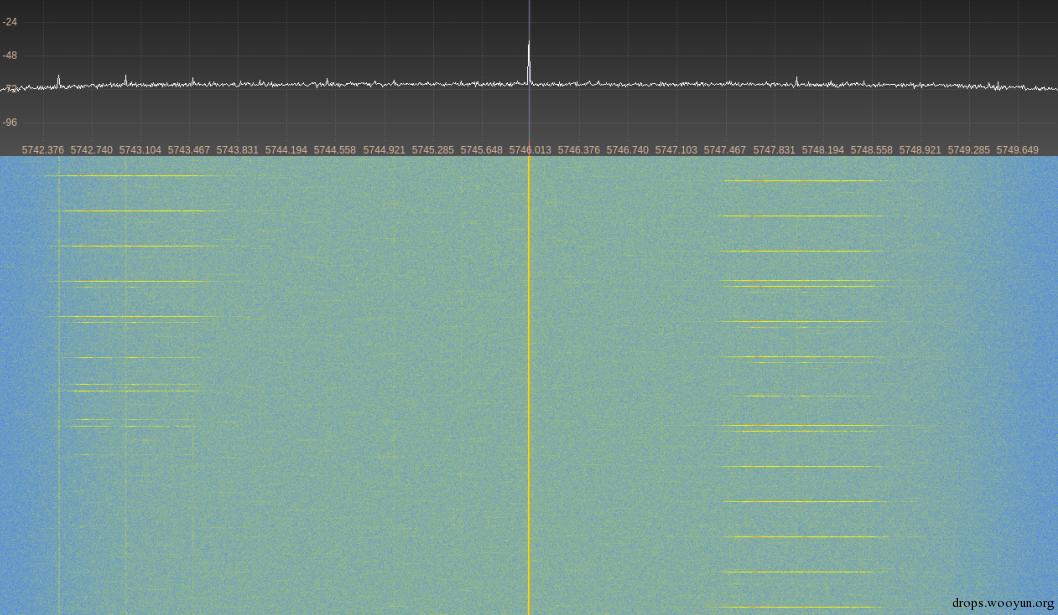Click the 5747.831 frequency axis label
Image resolution: width=1058 pixels, height=615 pixels.
[x=774, y=150]
